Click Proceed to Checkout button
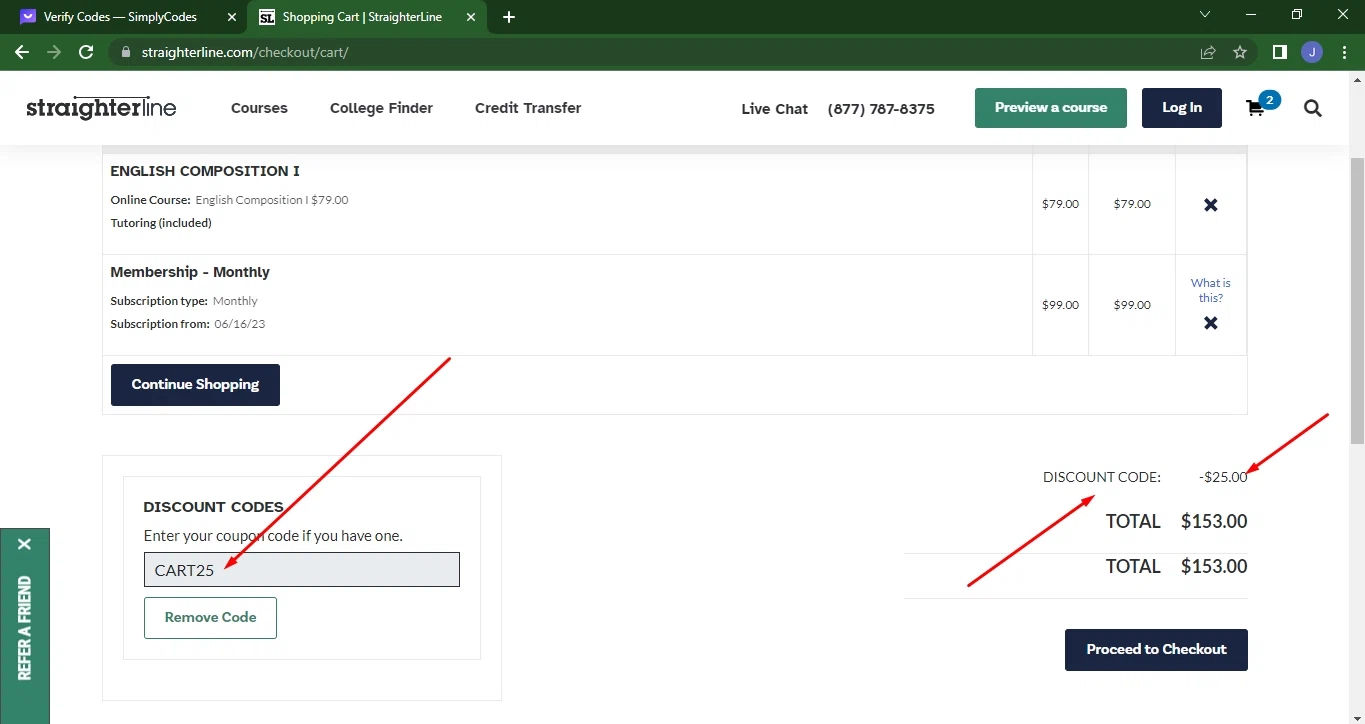 (x=1156, y=650)
